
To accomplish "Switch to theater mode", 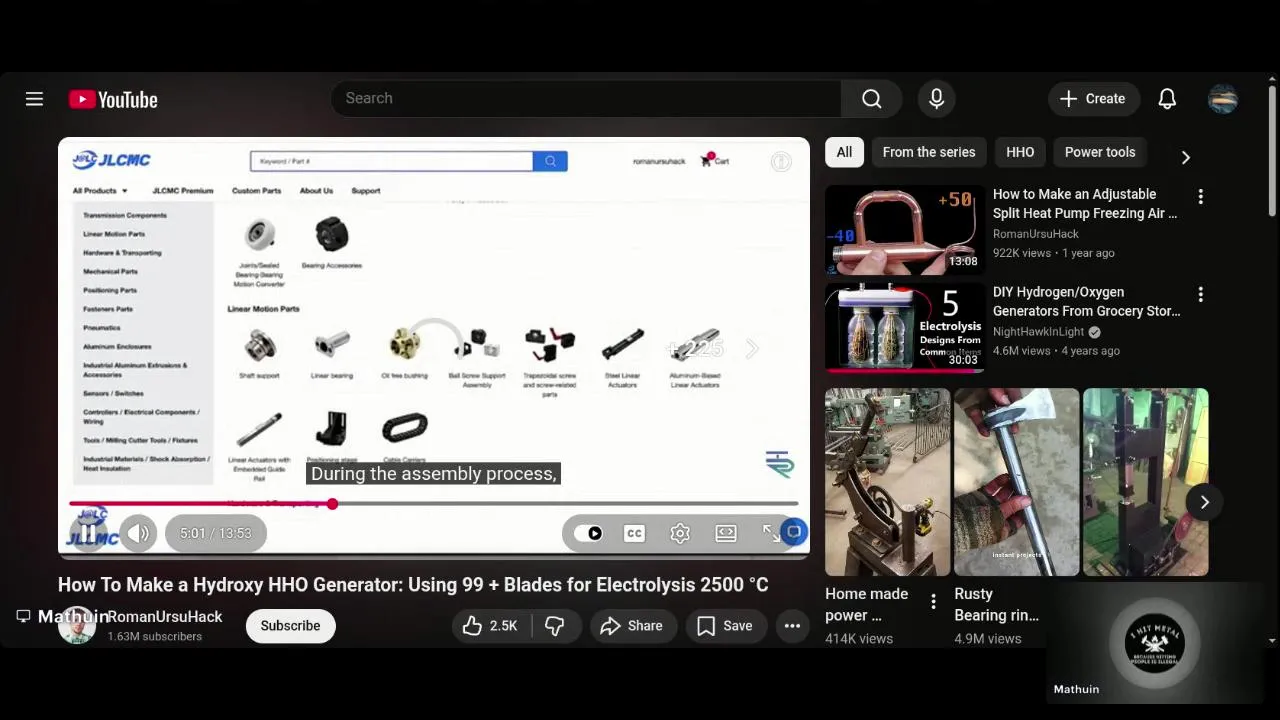I will (726, 533).
